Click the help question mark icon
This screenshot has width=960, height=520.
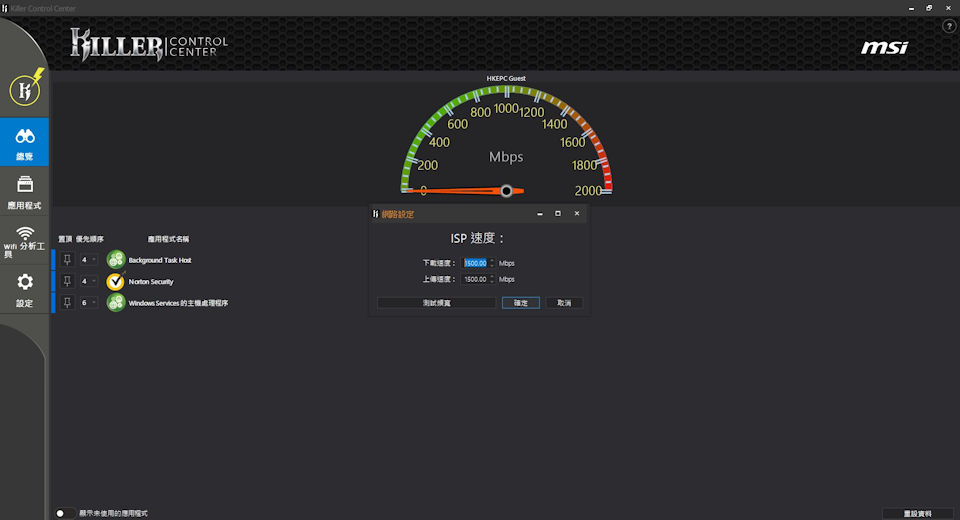[948, 26]
